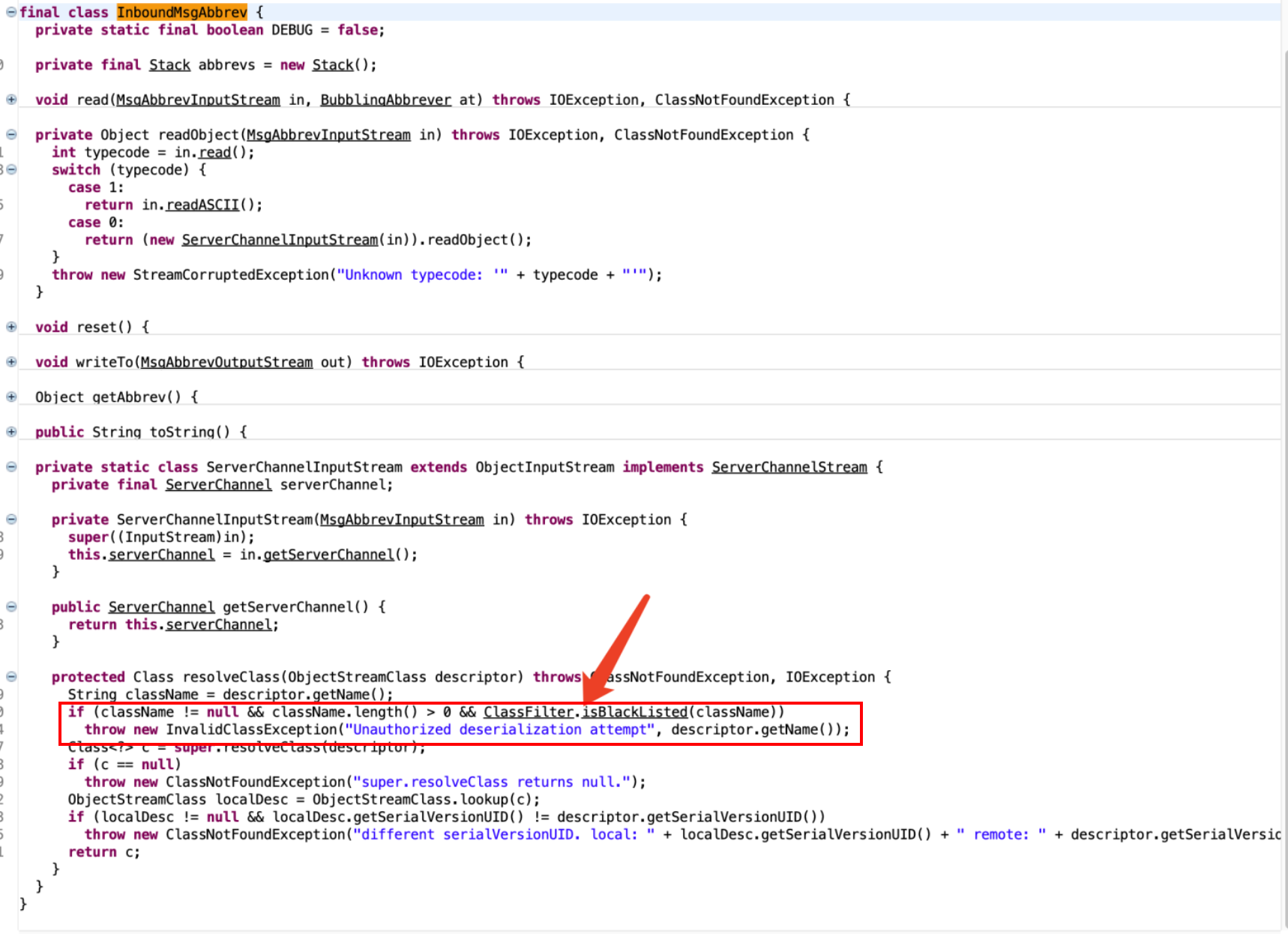
Task: Collapse the resolveClass method fold
Action: pos(11,677)
